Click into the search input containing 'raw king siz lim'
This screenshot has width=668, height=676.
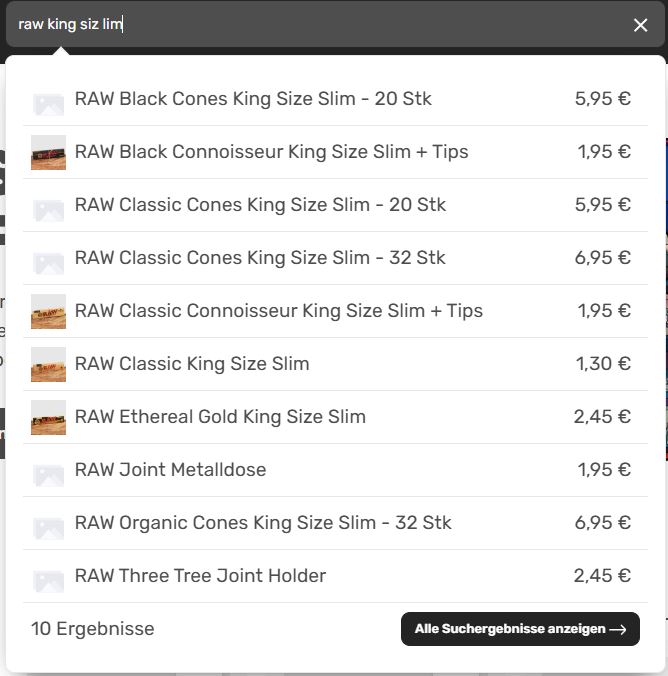(300, 25)
